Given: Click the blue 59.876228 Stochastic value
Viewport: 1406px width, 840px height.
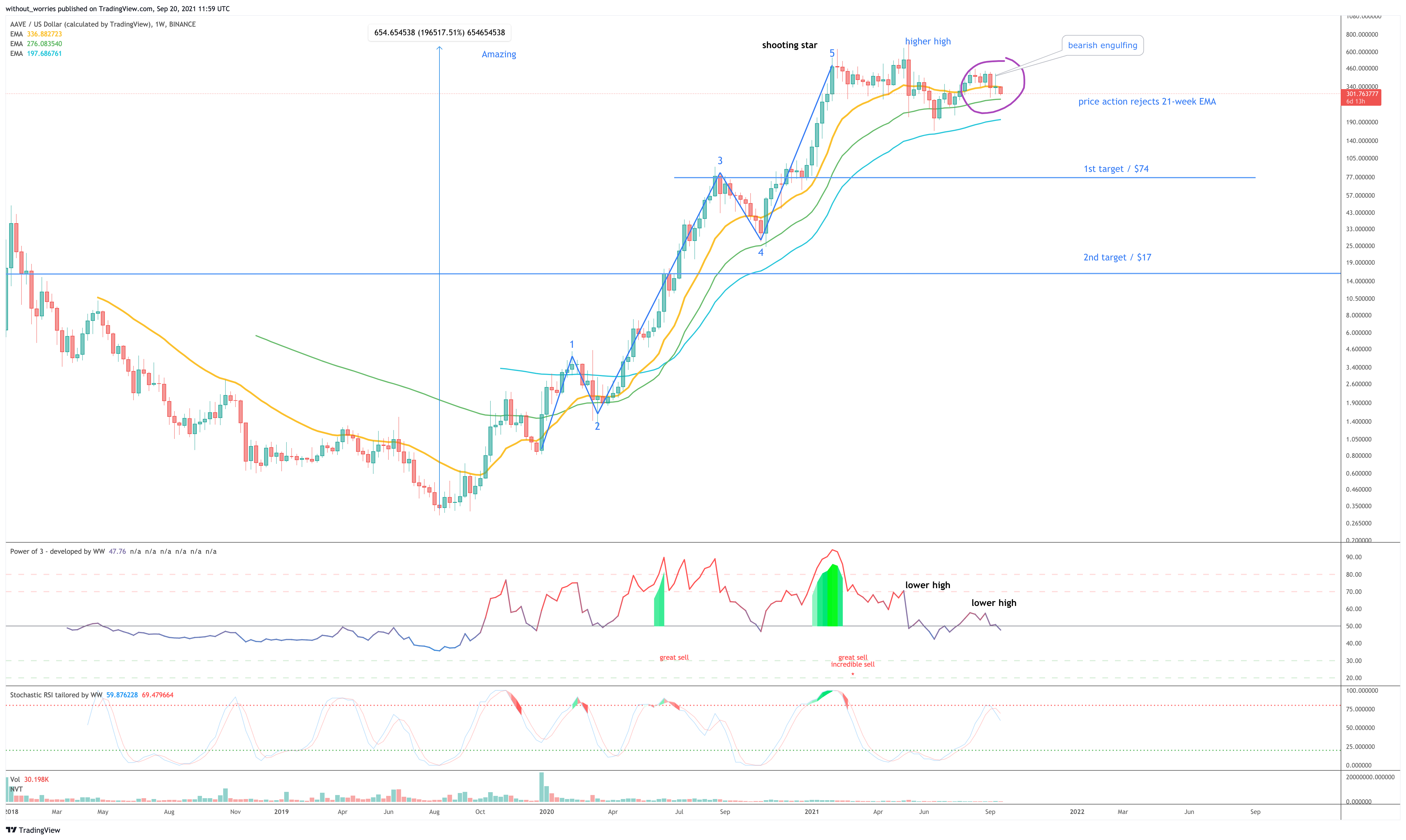Looking at the screenshot, I should 122,695.
